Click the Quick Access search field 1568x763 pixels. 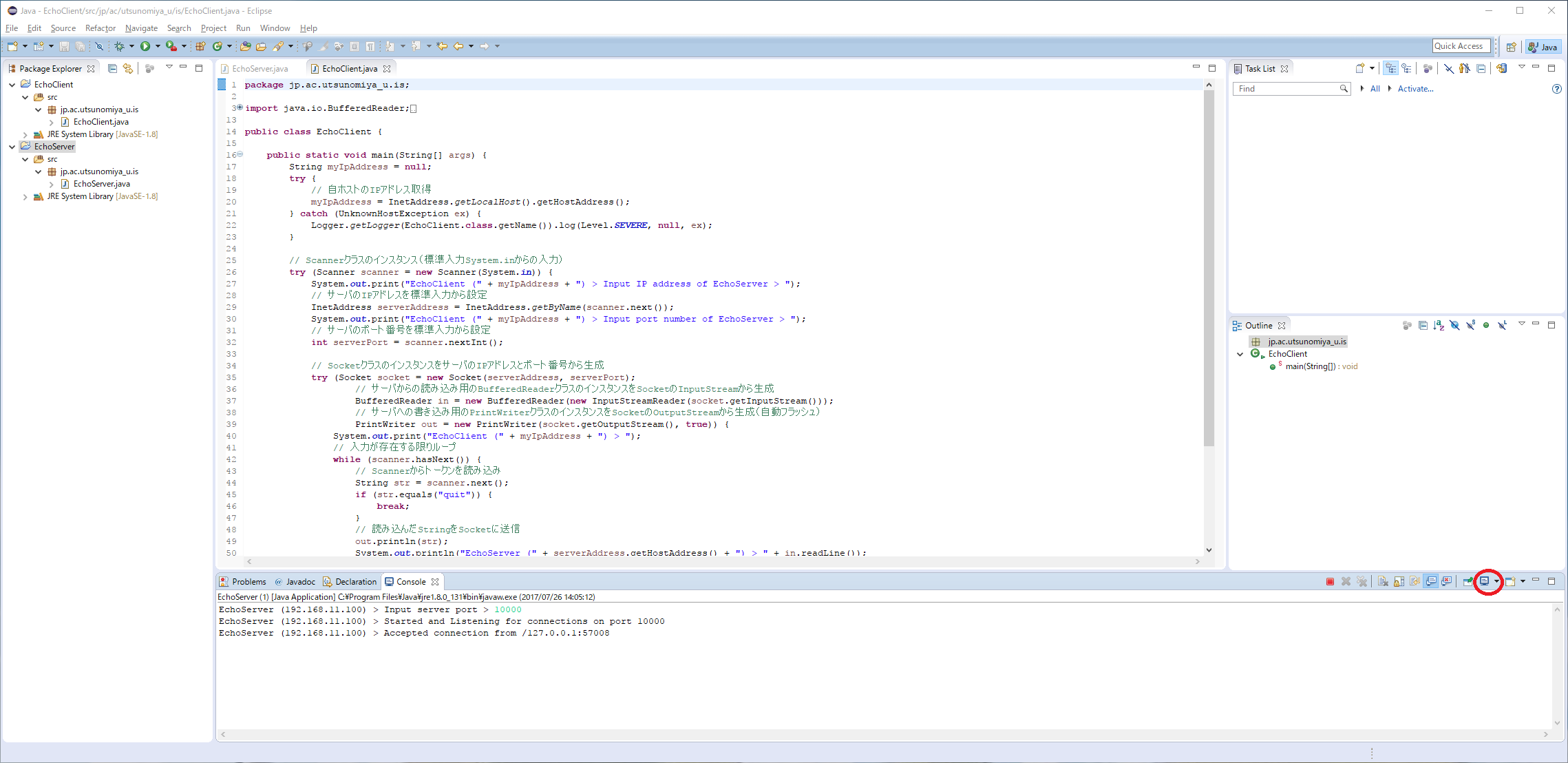pos(1461,46)
